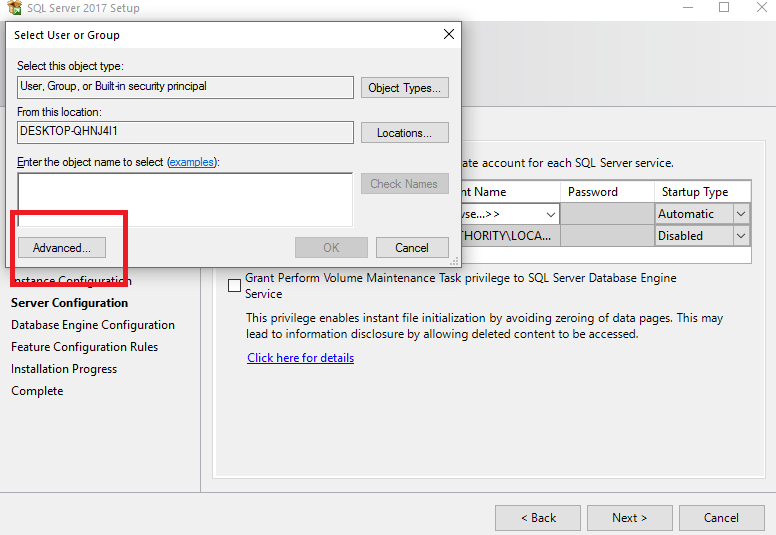Screen dimensions: 776x535
Task: Close the Select User or Group dialog
Action: click(448, 34)
